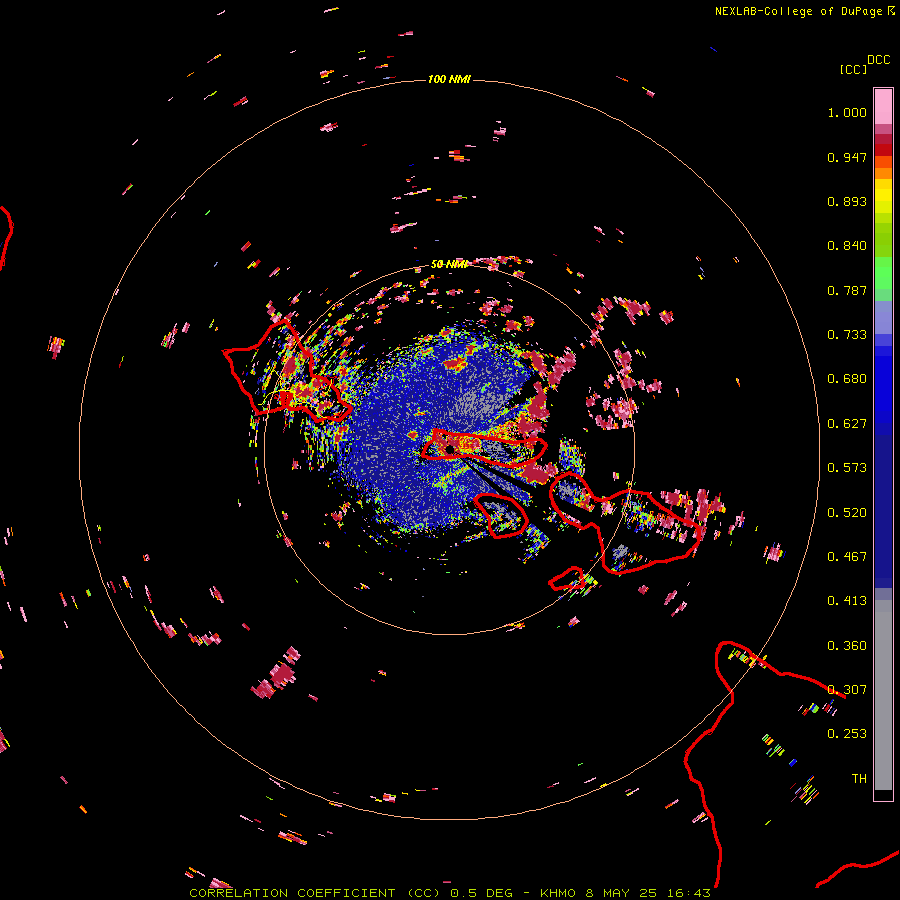Click the 0.840 value on the scale

click(847, 246)
